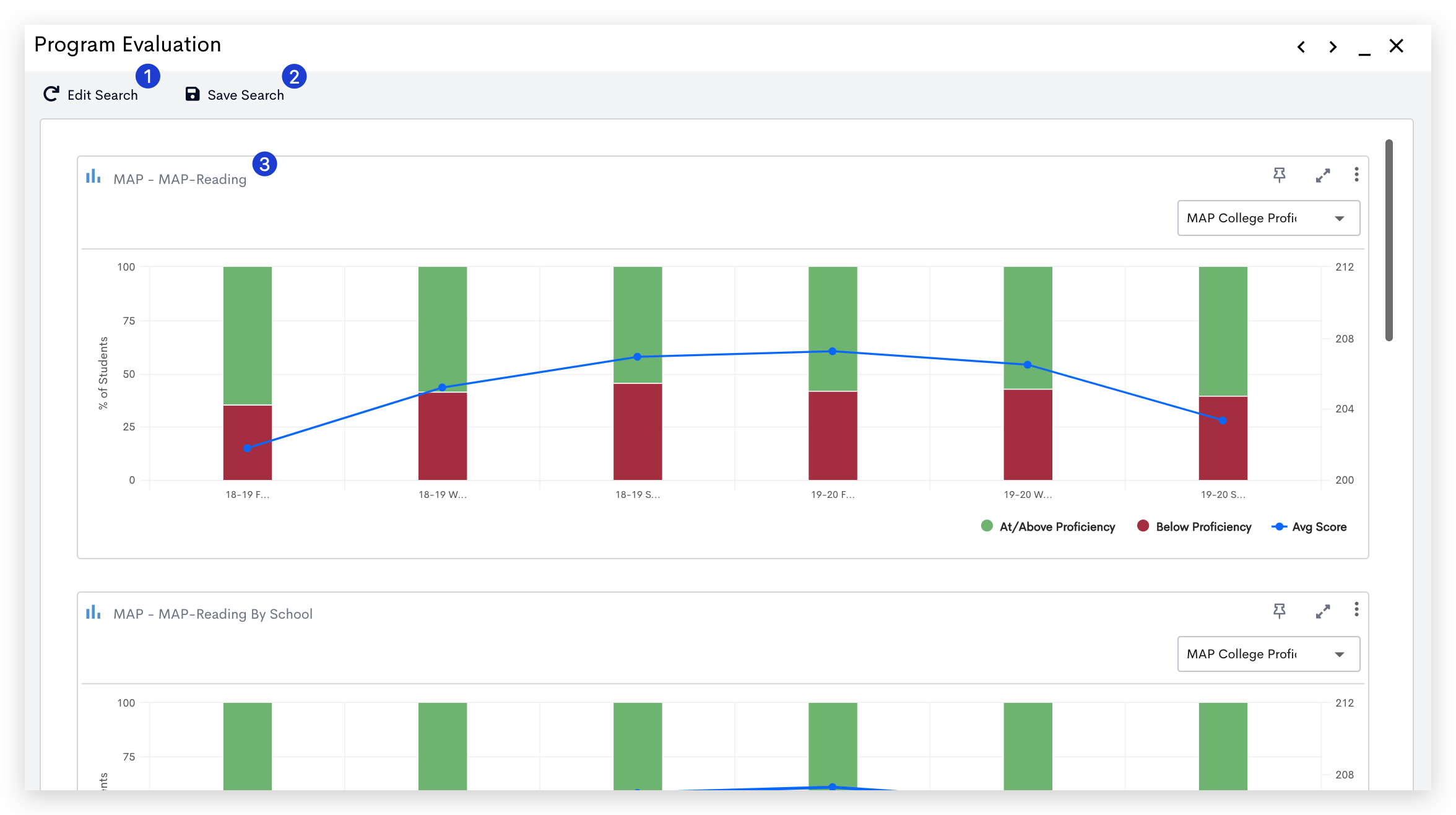Click the Save Search disk icon
Viewport: 1456px width, 815px height.
(193, 94)
